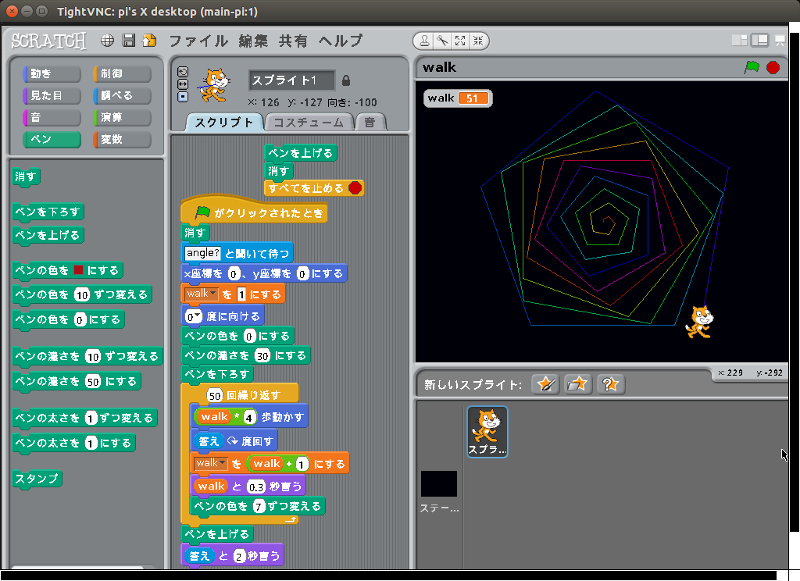800x581 pixels.
Task: Set rotation style to can rotate
Action: click(182, 71)
